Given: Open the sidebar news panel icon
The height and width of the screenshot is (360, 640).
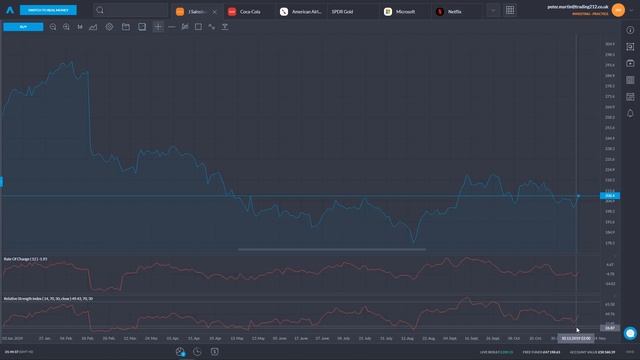Looking at the screenshot, I should coord(630,97).
